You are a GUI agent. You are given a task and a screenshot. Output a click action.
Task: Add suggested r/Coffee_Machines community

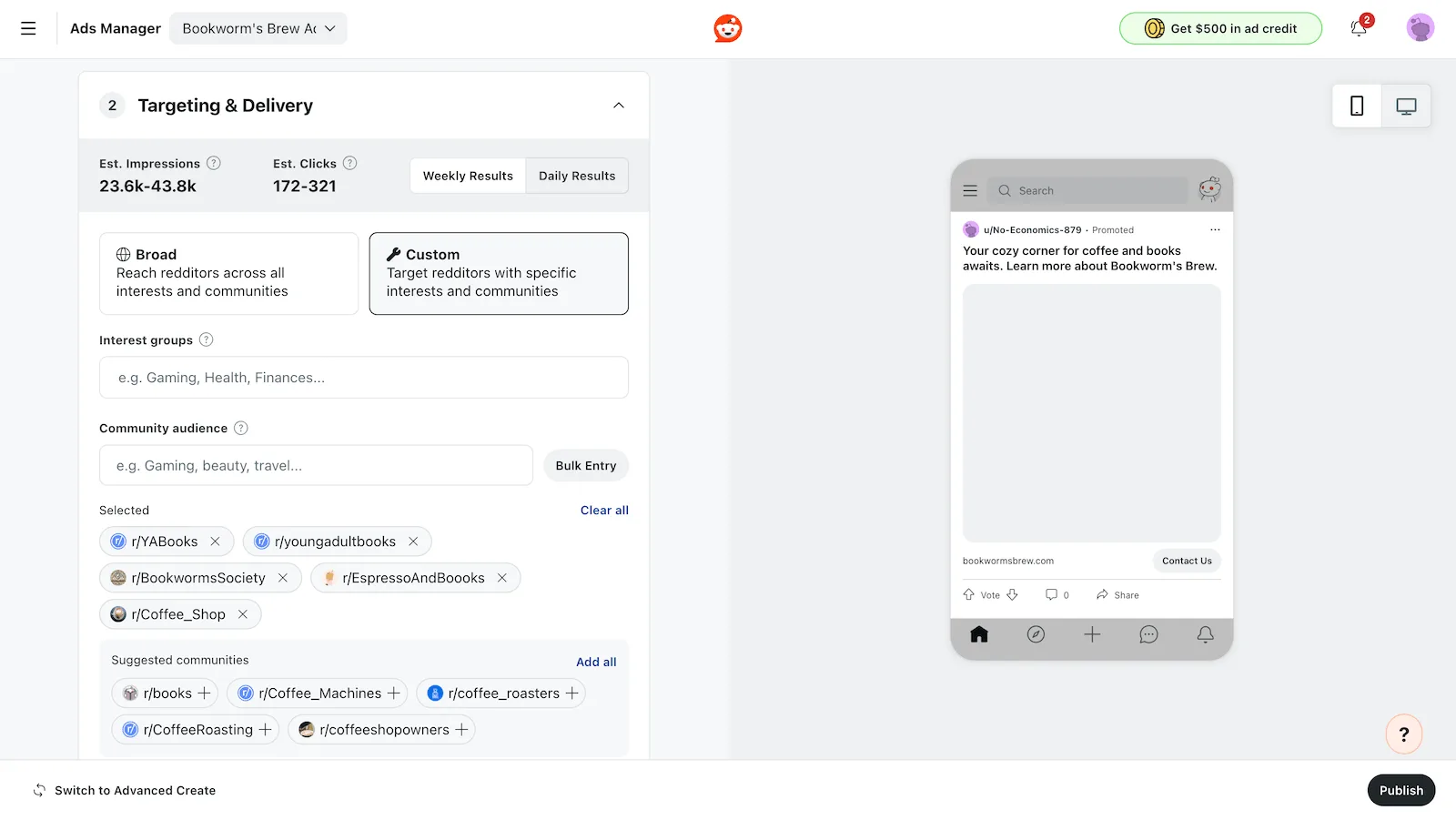point(393,693)
